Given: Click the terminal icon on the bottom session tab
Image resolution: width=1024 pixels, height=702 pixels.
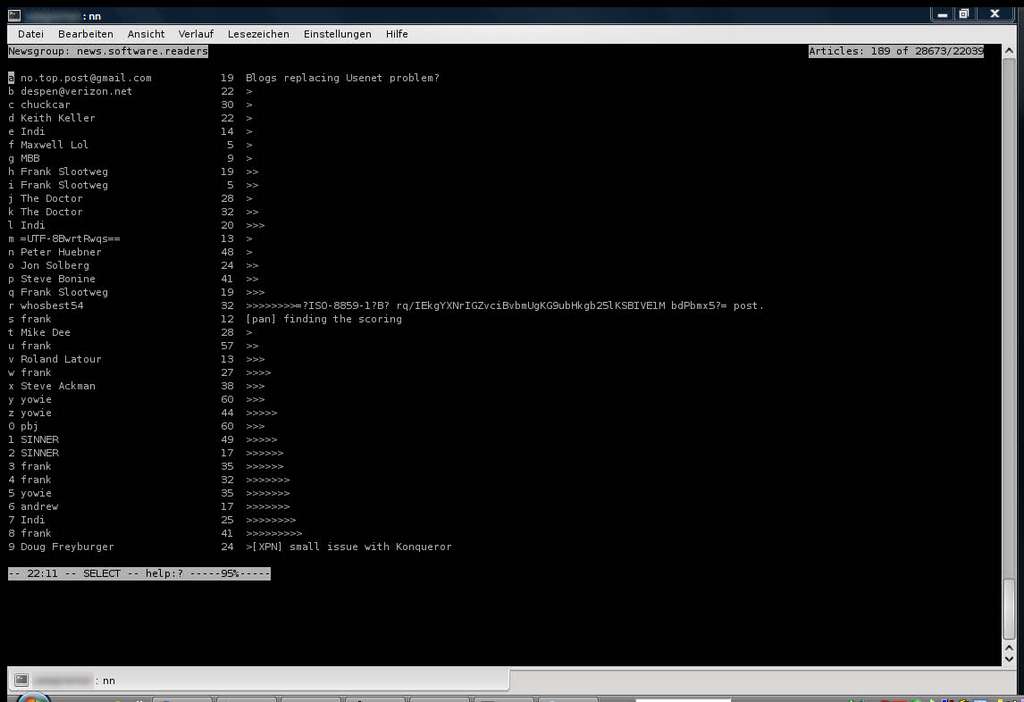Looking at the screenshot, I should [20, 680].
